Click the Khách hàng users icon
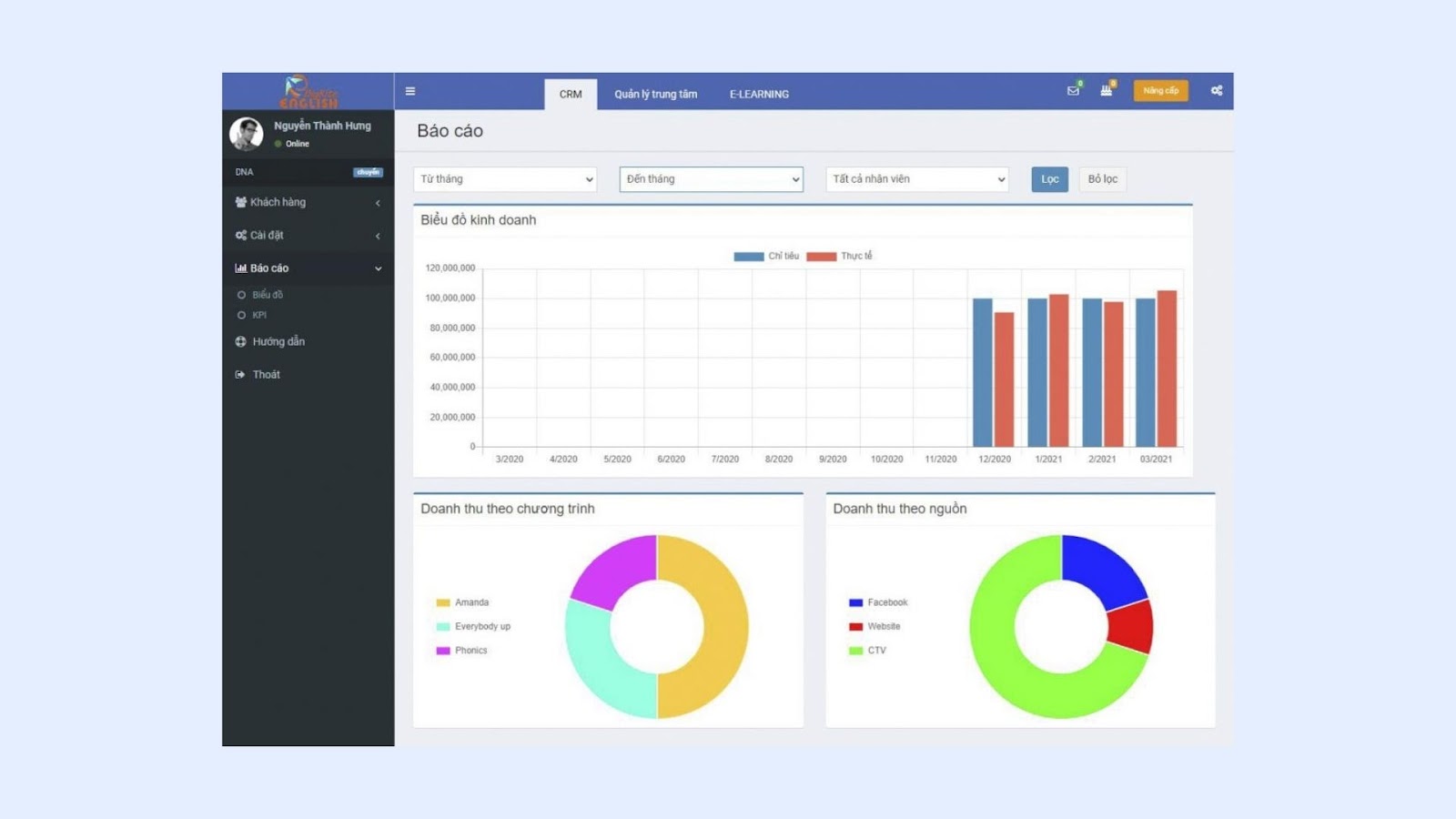Screen dimensions: 1456x819 (x=241, y=202)
